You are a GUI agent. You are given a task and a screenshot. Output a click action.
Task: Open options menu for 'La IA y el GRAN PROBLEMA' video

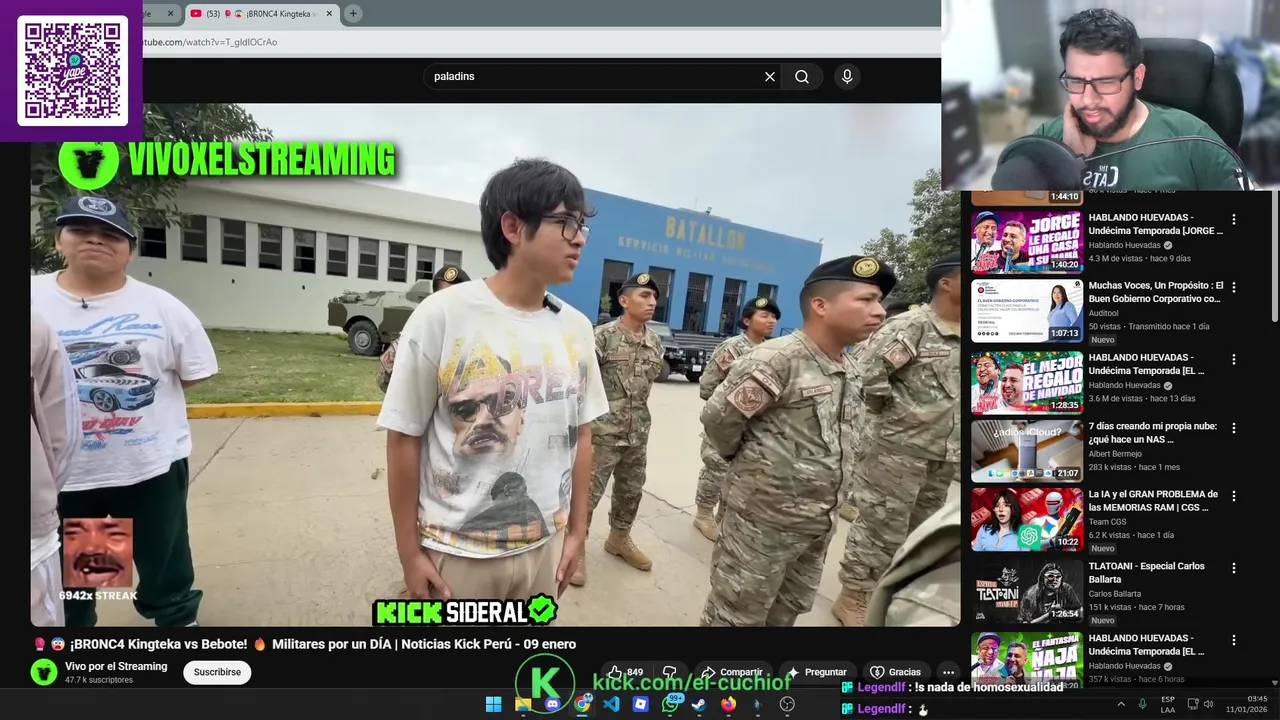pos(1233,496)
